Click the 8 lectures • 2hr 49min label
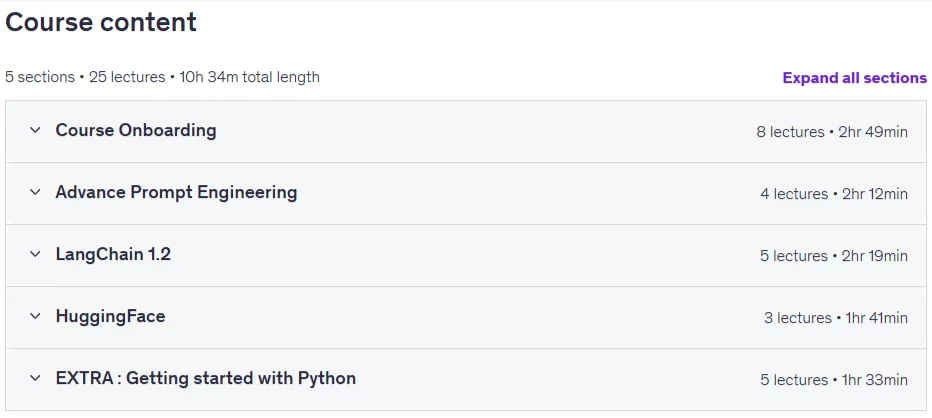 coord(832,132)
